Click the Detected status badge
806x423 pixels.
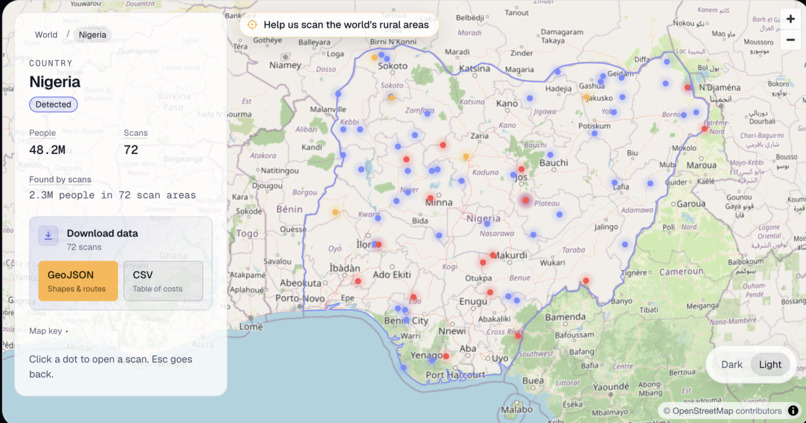(x=53, y=104)
